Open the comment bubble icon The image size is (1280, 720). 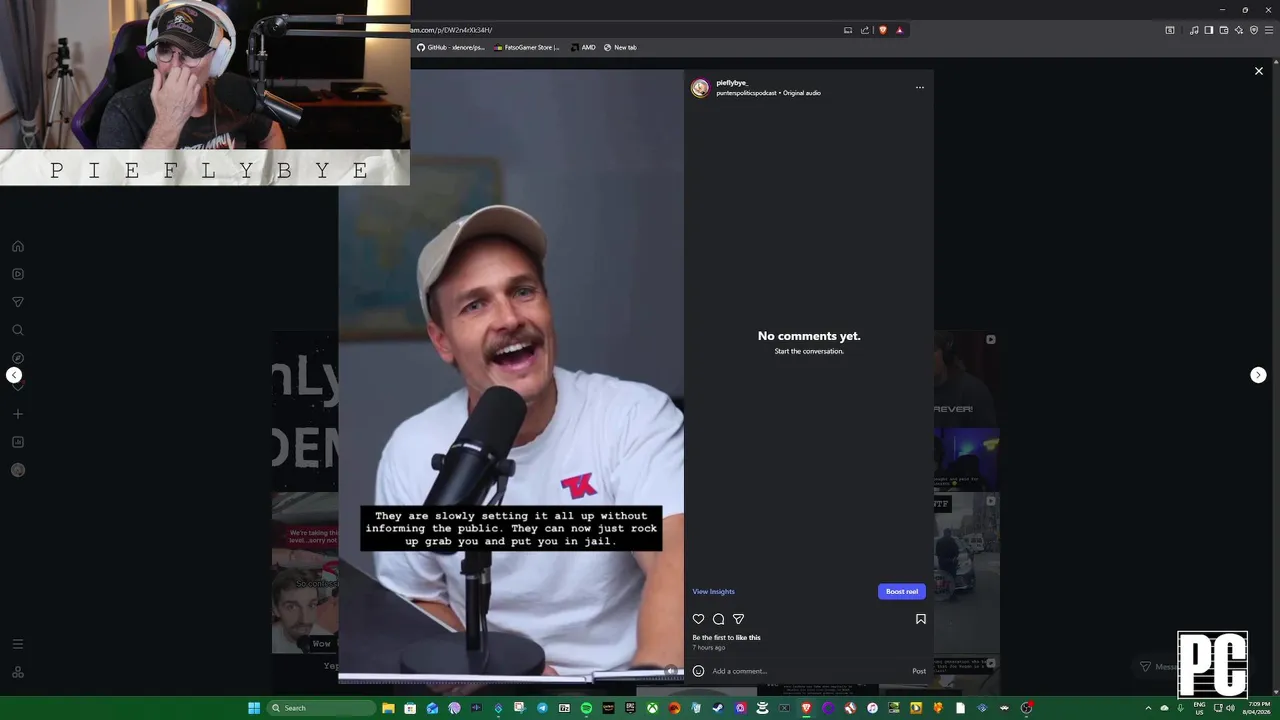[718, 619]
